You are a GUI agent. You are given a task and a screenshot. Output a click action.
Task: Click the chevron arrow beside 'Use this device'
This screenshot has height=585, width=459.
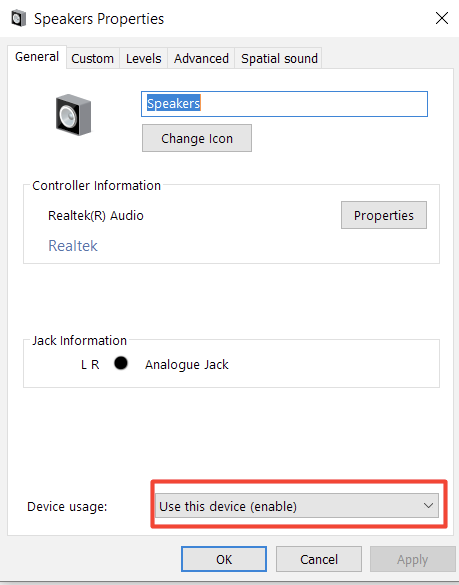click(428, 506)
